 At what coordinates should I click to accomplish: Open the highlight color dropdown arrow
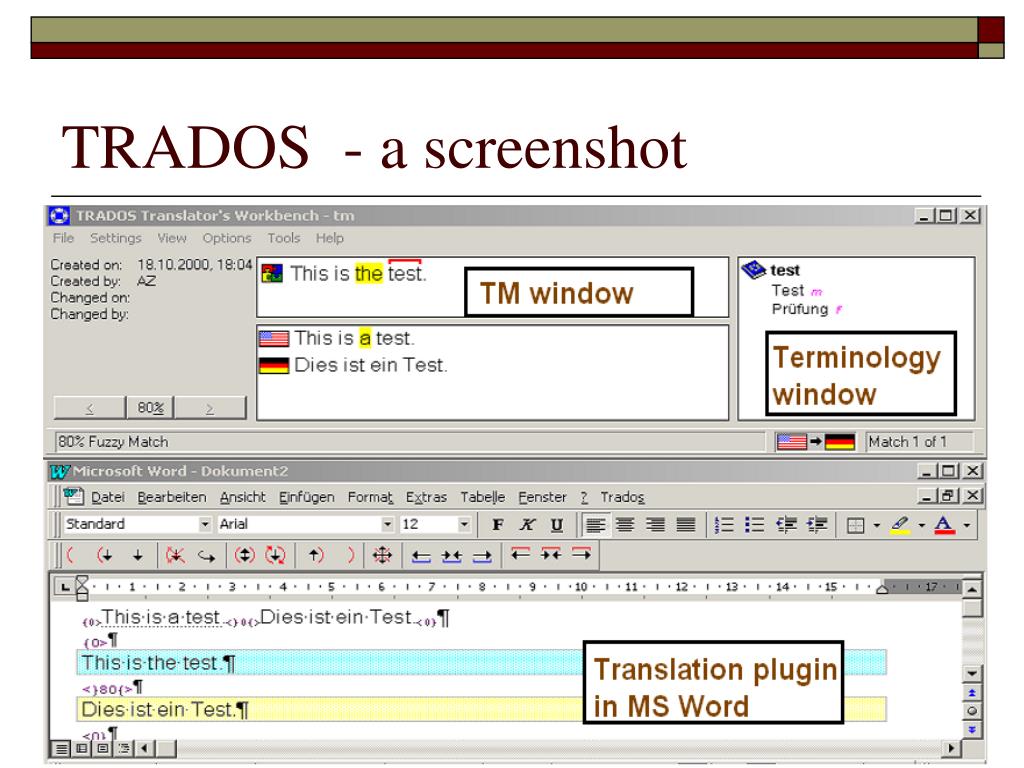click(921, 525)
